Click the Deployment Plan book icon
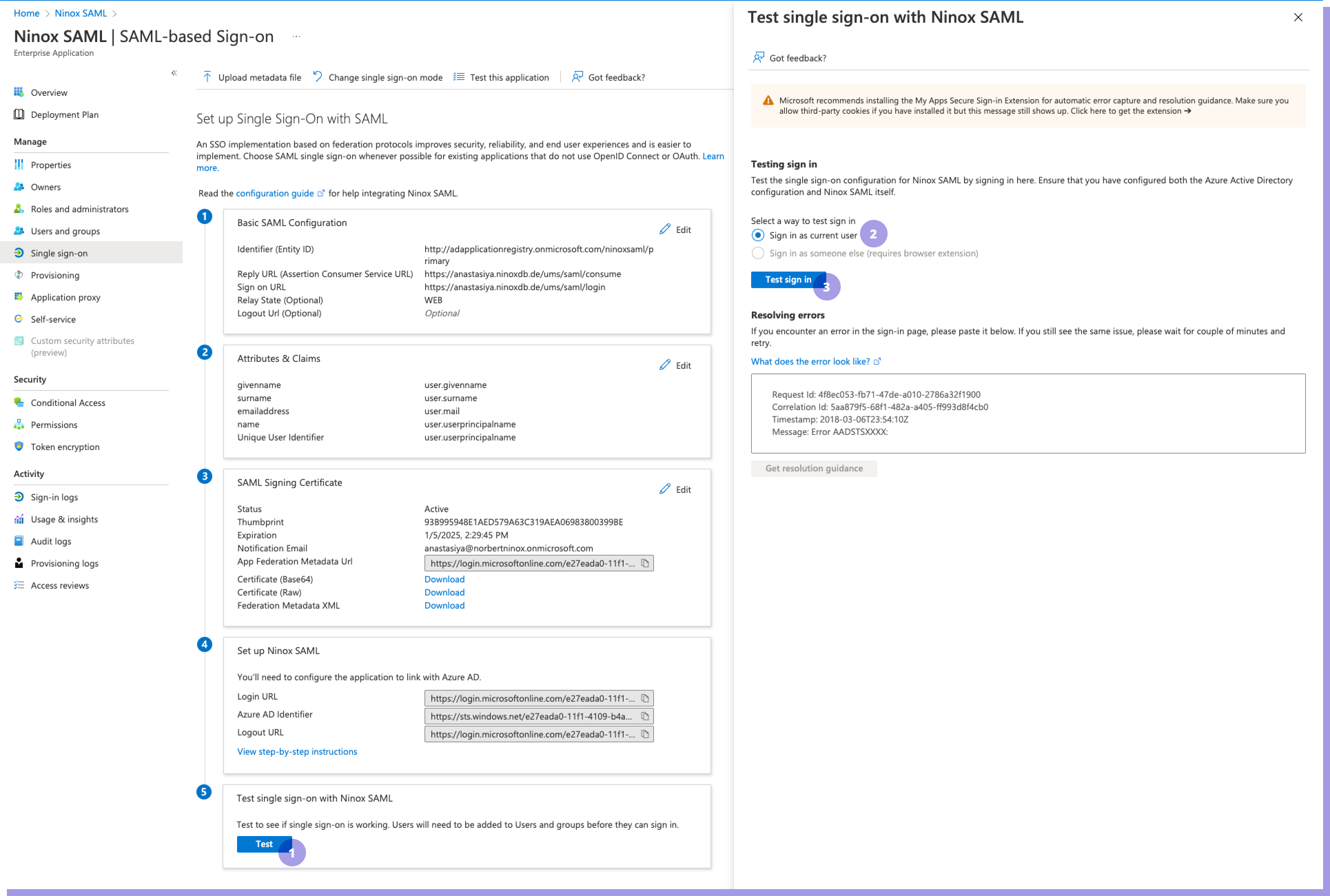 pos(19,114)
